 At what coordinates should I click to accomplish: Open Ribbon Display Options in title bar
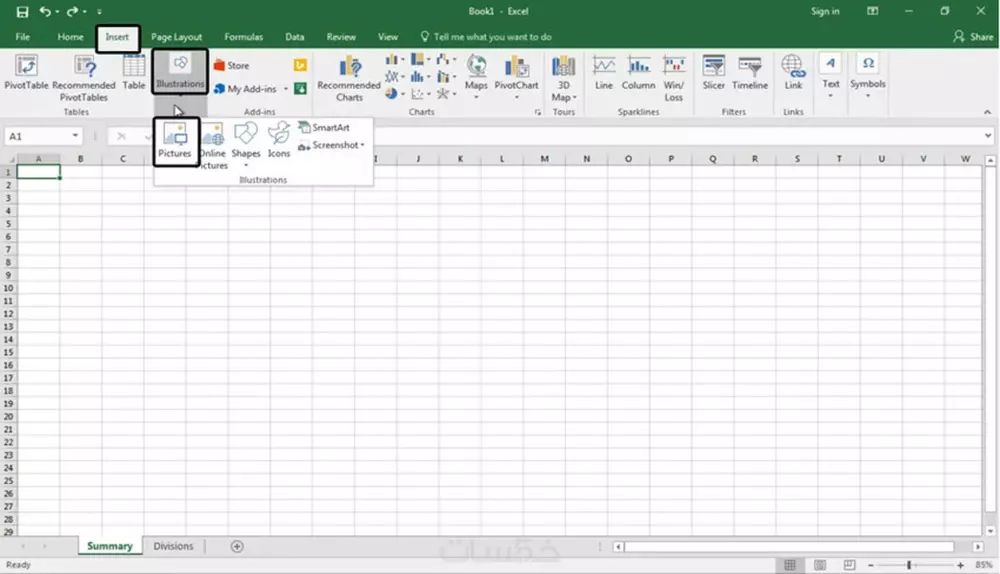point(872,11)
